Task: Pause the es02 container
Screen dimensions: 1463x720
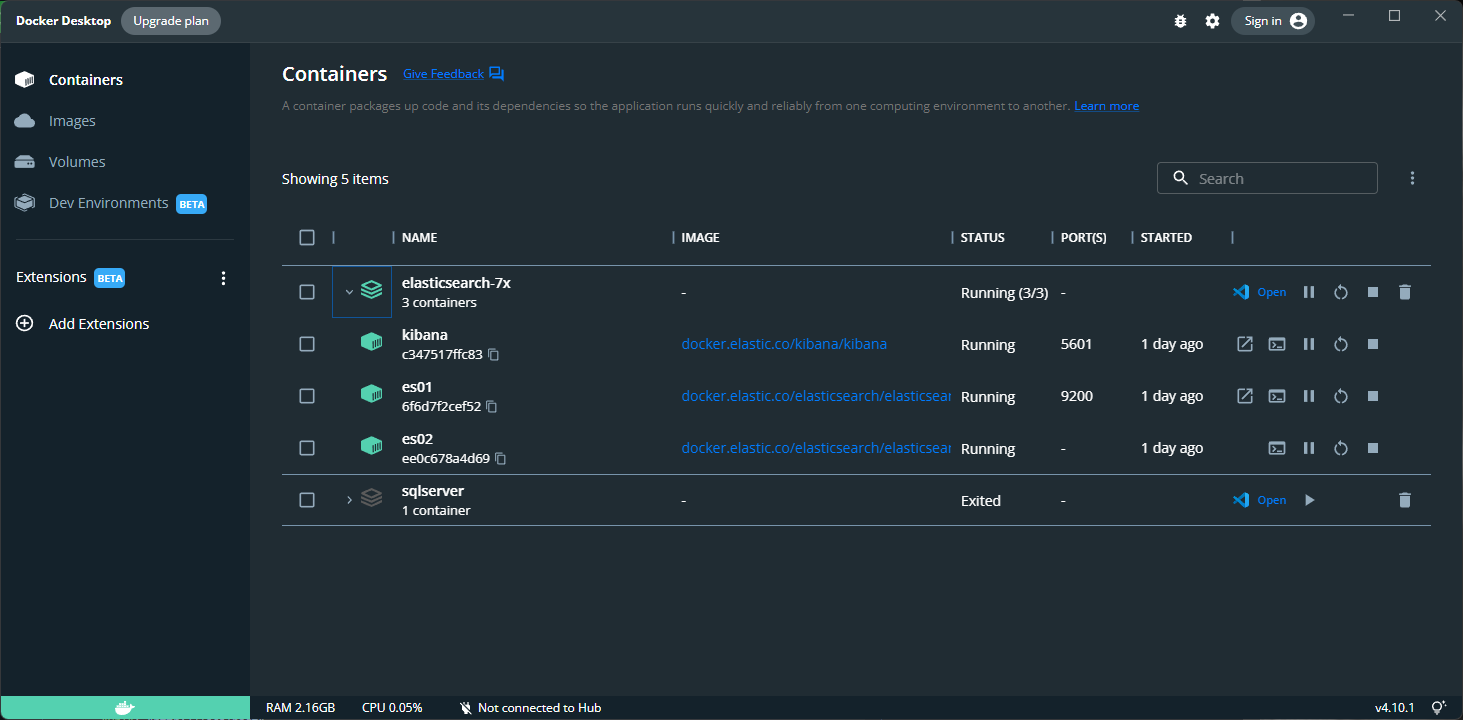Action: coord(1309,448)
